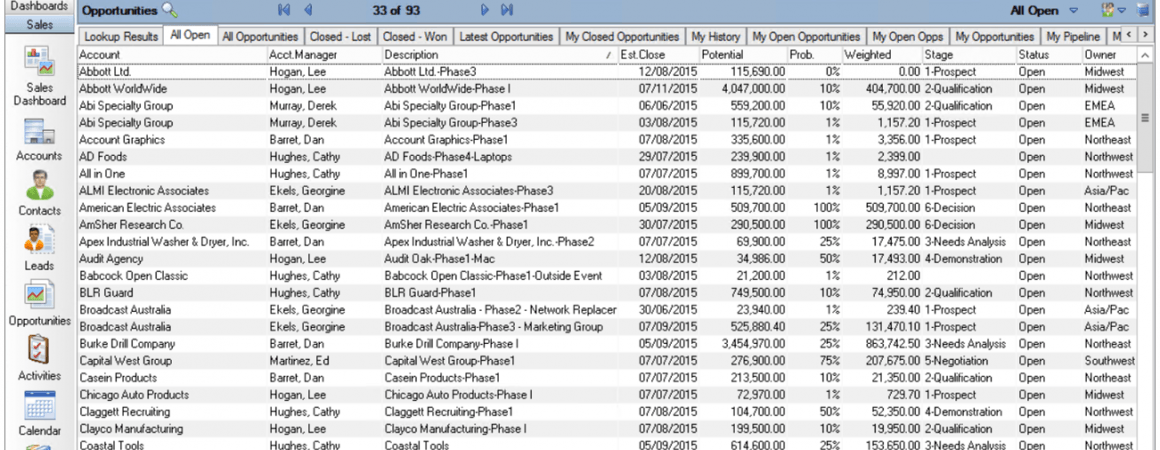Open the Closed - Won tab
This screenshot has width=1160, height=450.
coord(415,36)
